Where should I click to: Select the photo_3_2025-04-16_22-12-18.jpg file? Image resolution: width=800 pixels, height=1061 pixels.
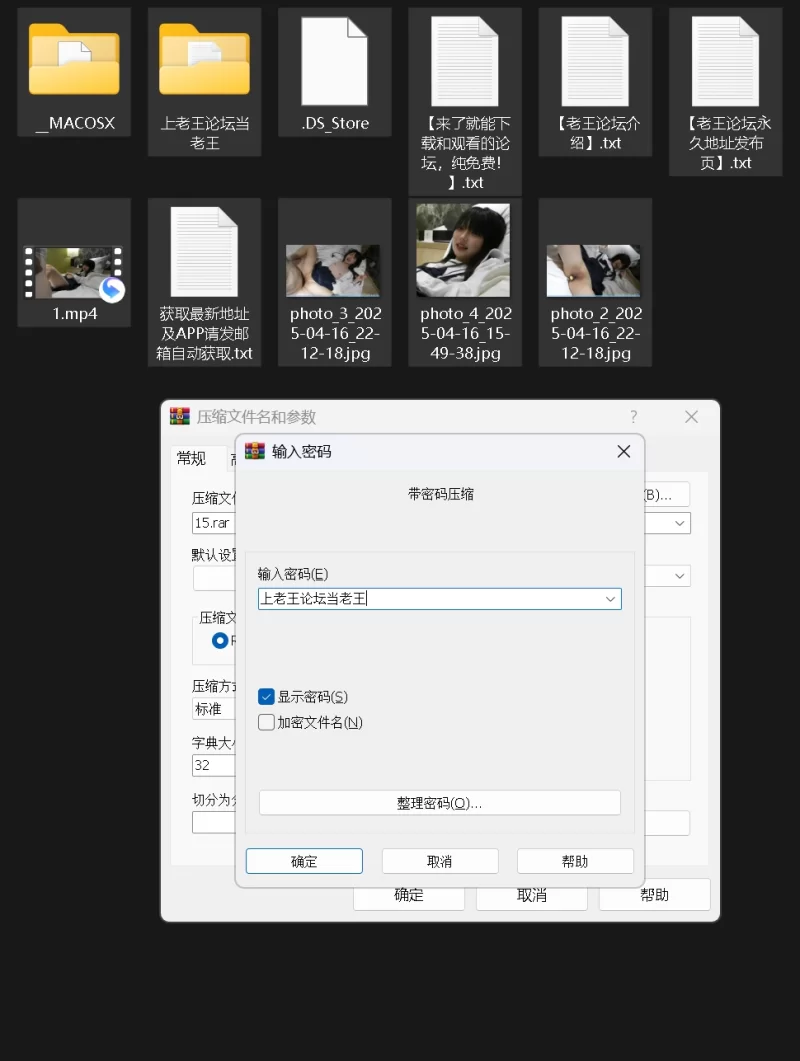coord(334,282)
